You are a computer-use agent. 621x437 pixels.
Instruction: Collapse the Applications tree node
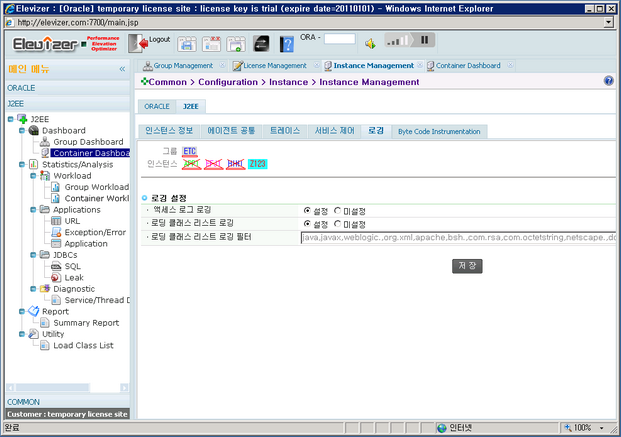tap(33, 210)
